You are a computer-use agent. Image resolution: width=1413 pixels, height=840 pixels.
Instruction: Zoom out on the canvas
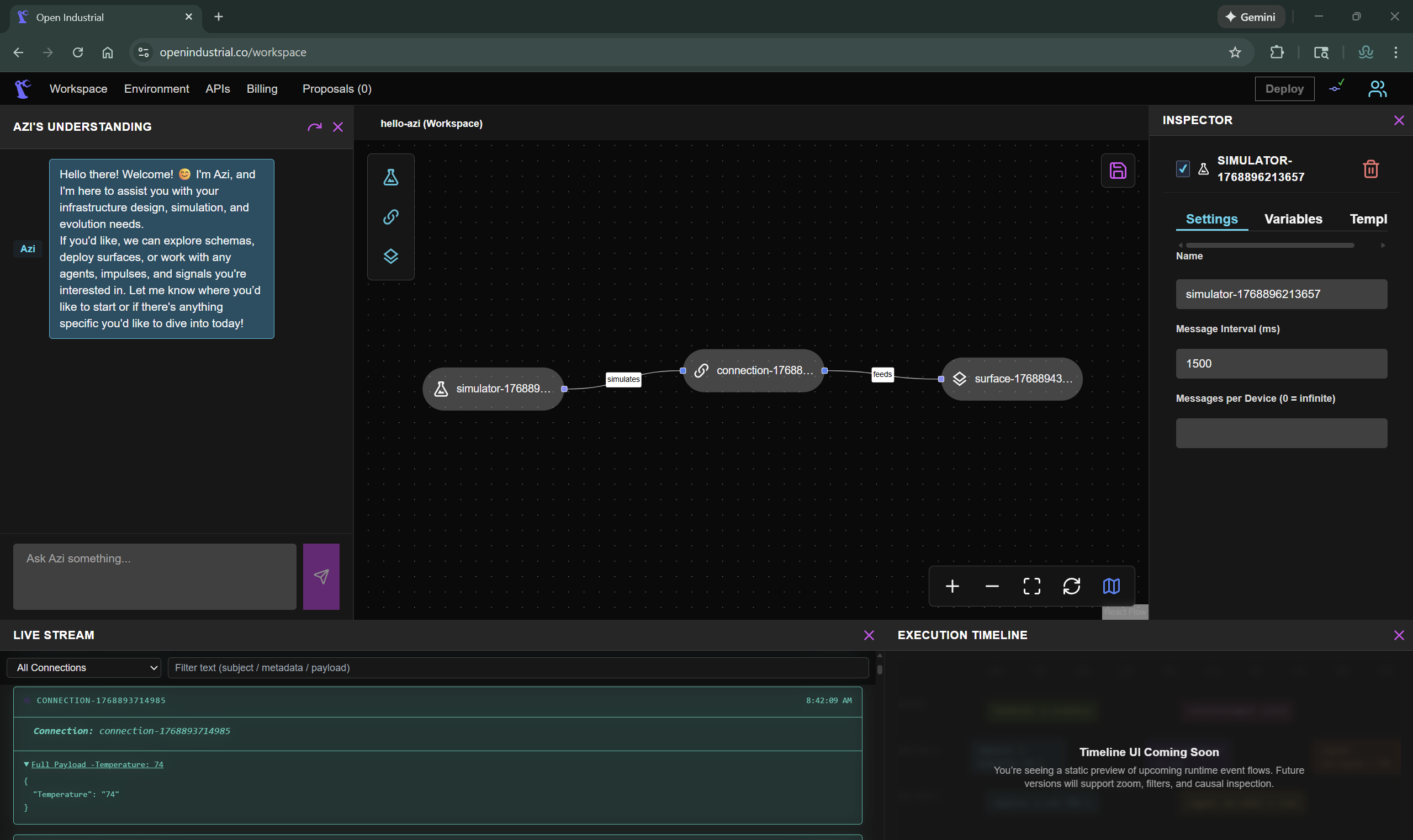[992, 586]
